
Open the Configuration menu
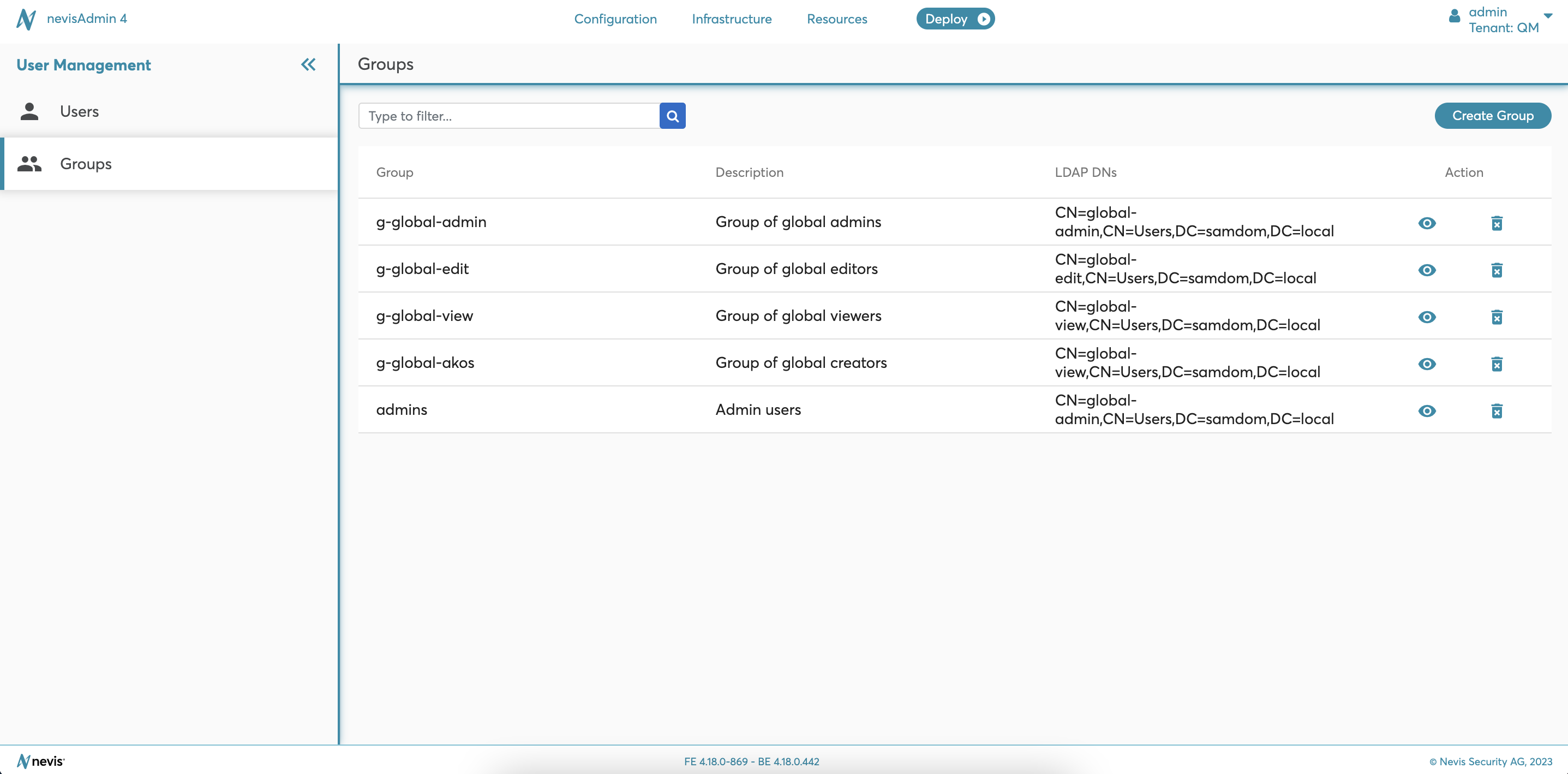click(615, 18)
